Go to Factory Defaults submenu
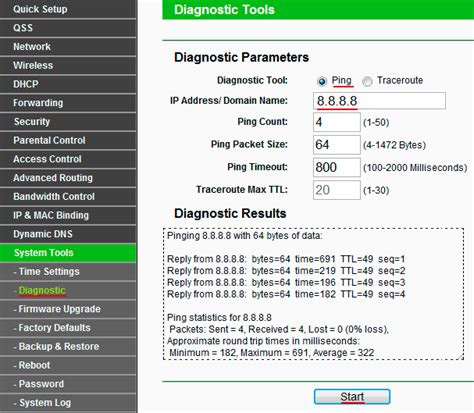474x413 pixels. [x=68, y=327]
